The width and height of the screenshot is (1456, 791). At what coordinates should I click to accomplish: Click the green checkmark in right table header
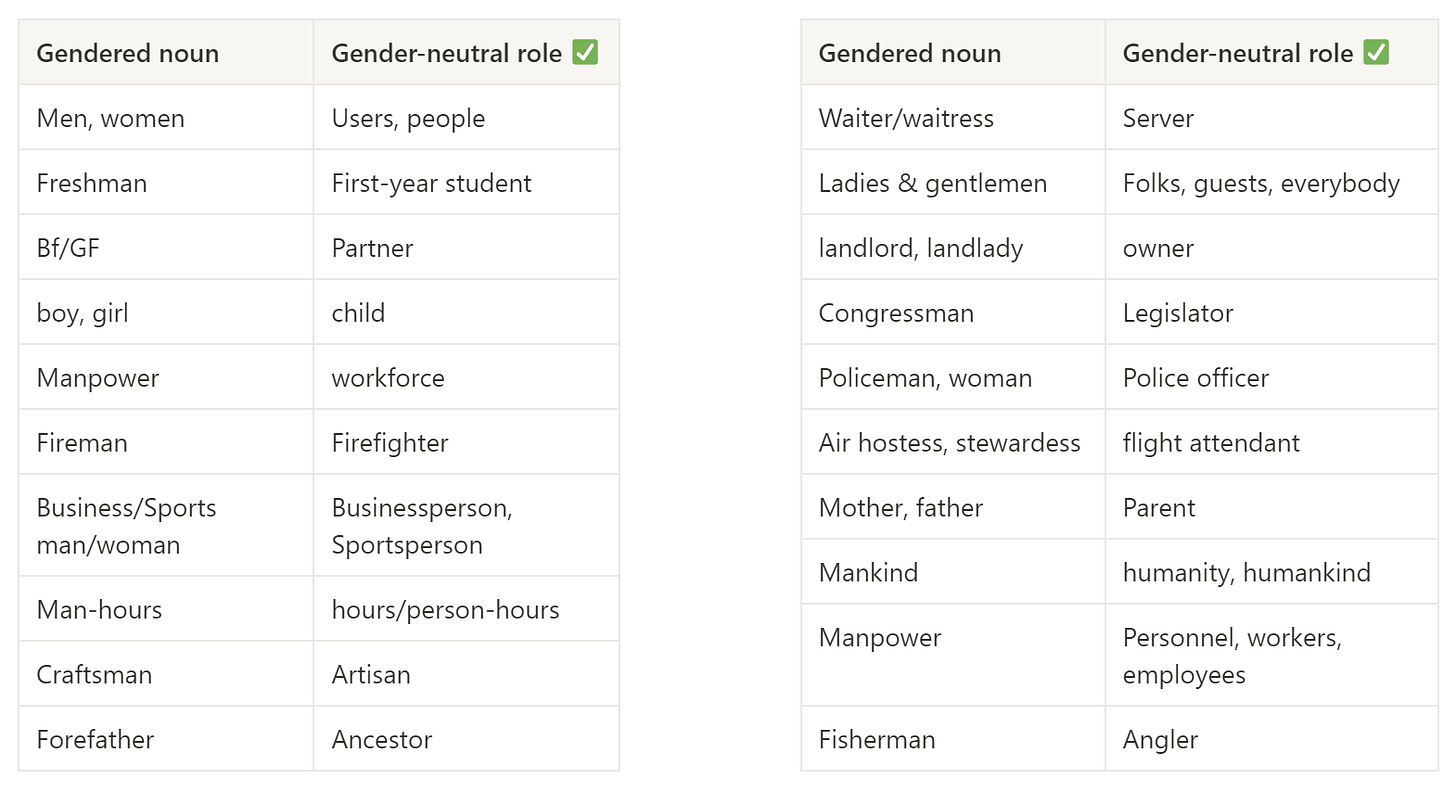click(1376, 52)
